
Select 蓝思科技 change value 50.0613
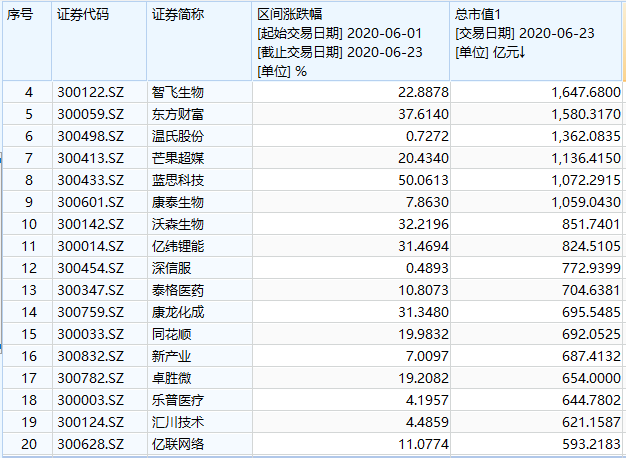[423, 180]
